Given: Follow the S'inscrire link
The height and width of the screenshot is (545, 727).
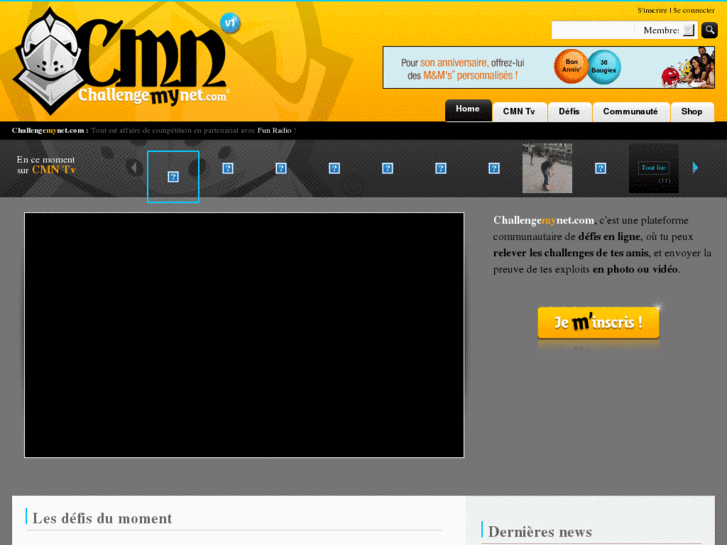Looking at the screenshot, I should coord(652,10).
